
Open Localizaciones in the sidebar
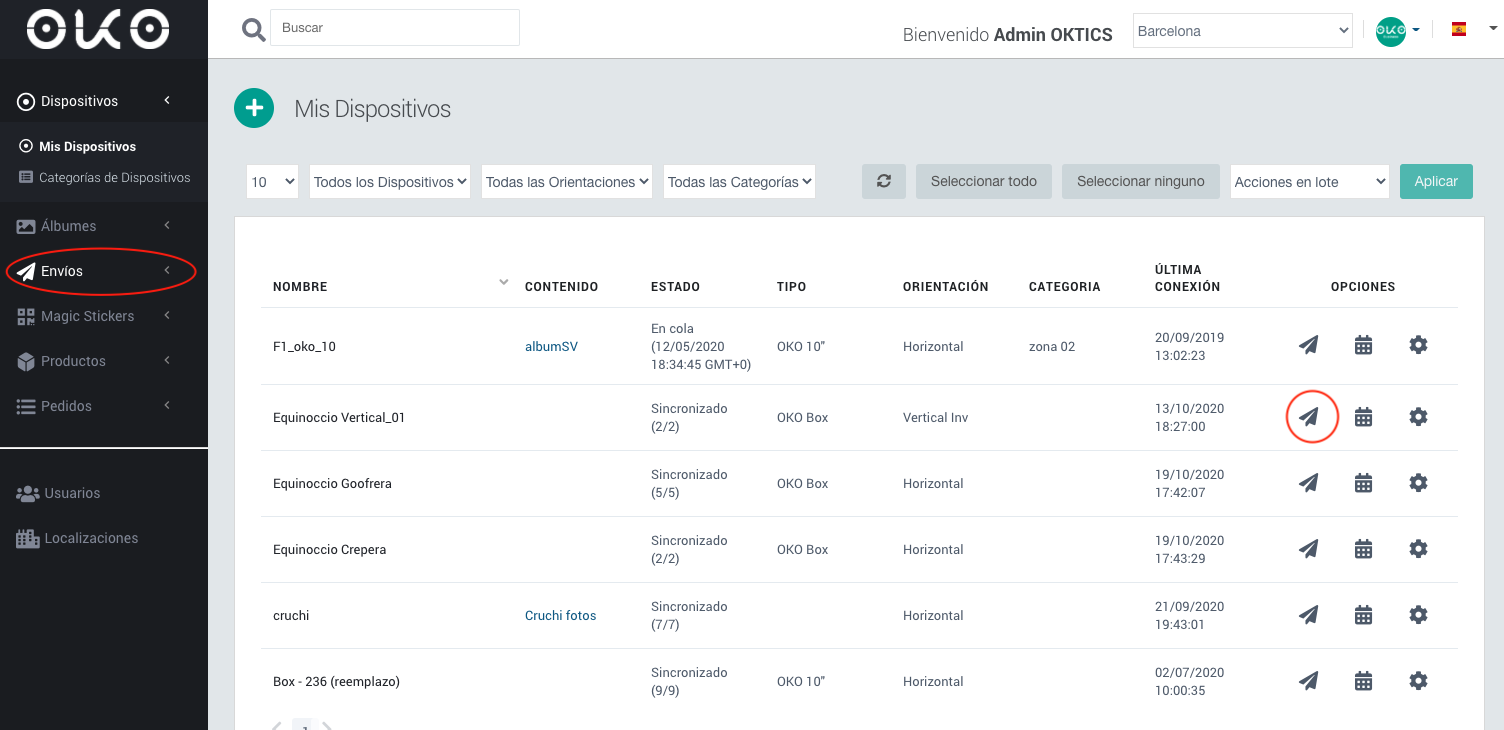(x=77, y=538)
